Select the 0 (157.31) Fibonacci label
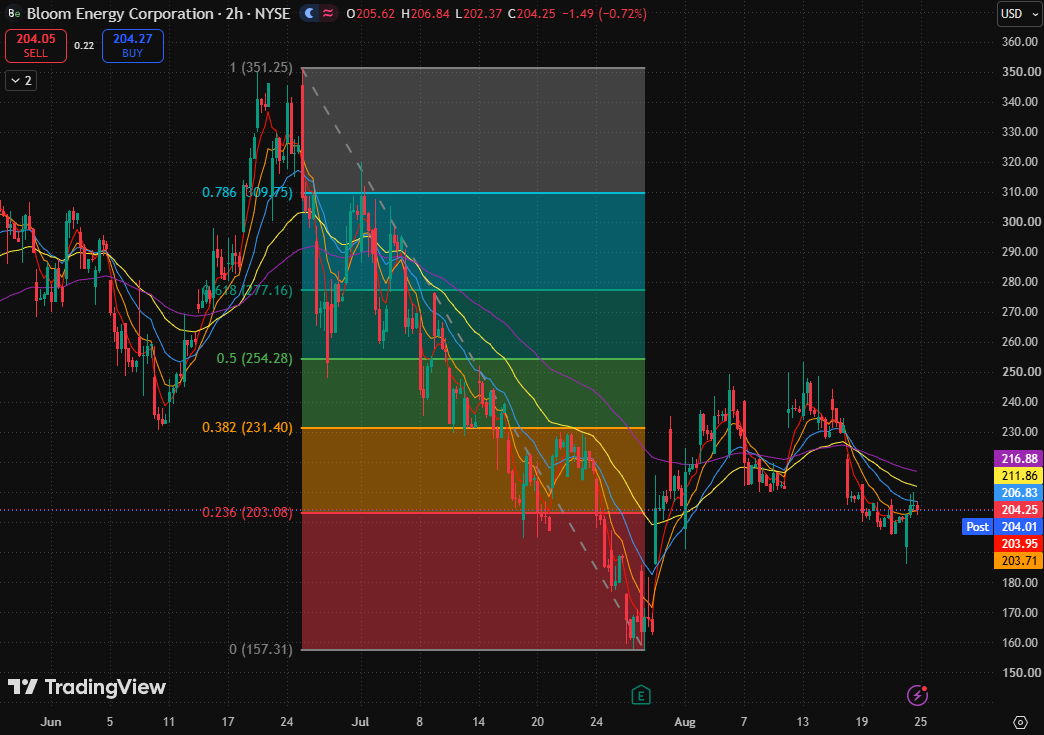Viewport: 1044px width, 735px height. (x=260, y=649)
